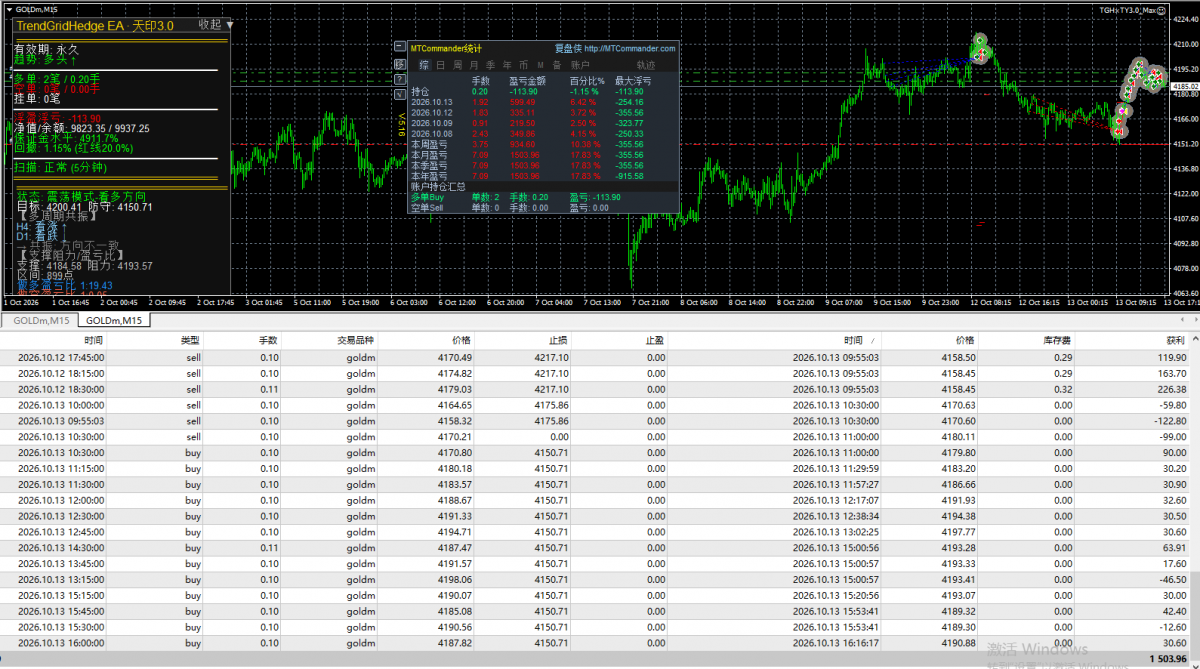1200x669 pixels.
Task: Click the 复盘侠 label in MTCommander header
Action: coord(567,48)
